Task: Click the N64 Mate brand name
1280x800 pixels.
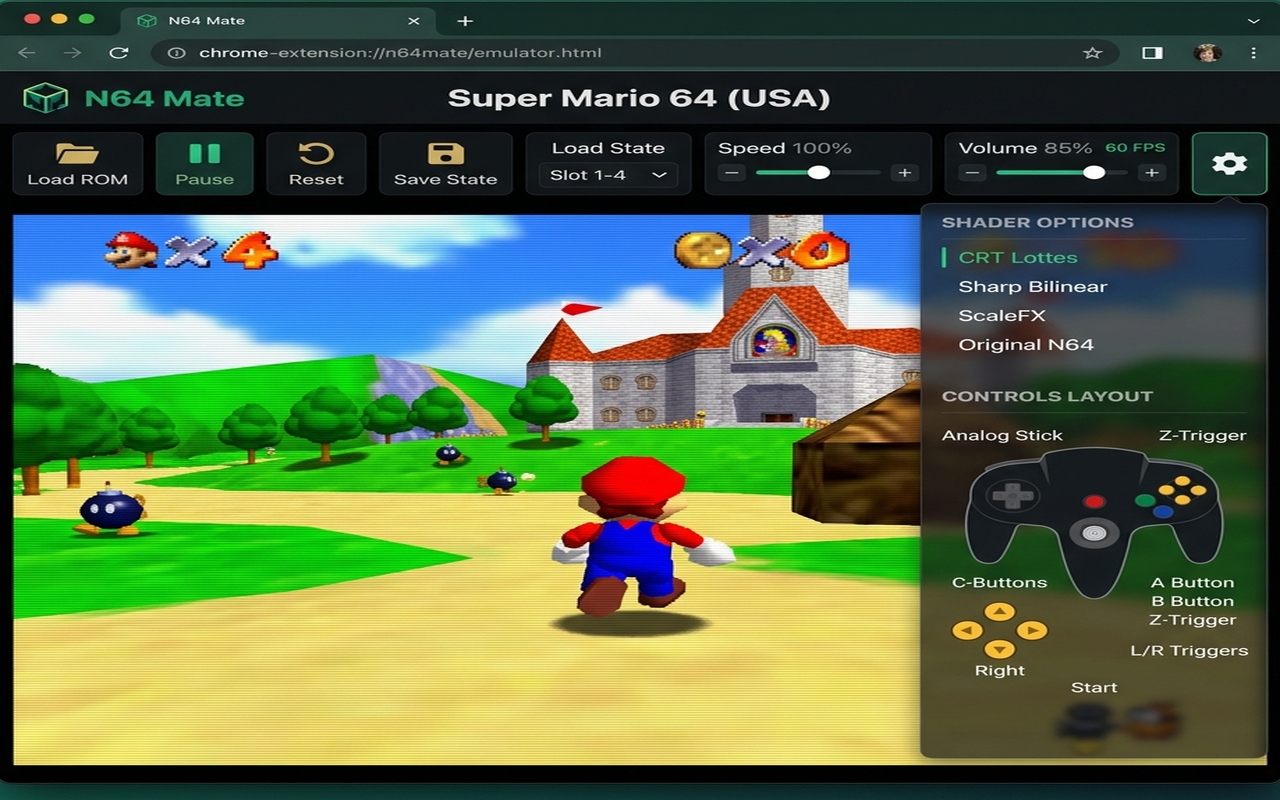Action: point(164,98)
